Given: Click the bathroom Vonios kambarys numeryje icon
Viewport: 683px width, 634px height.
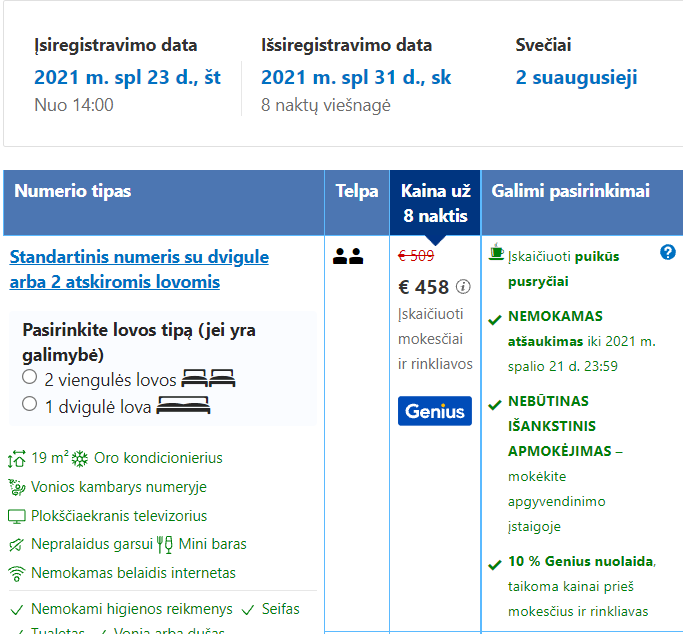Looking at the screenshot, I should coord(17,487).
